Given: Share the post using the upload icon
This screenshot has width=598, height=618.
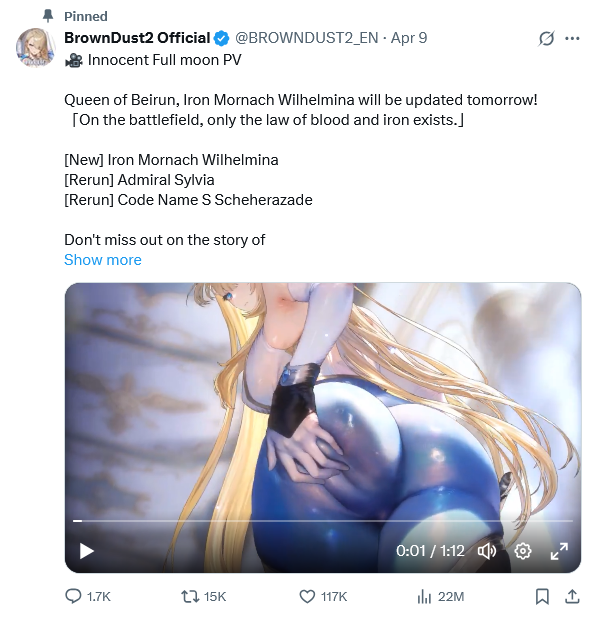Looking at the screenshot, I should pos(572,596).
